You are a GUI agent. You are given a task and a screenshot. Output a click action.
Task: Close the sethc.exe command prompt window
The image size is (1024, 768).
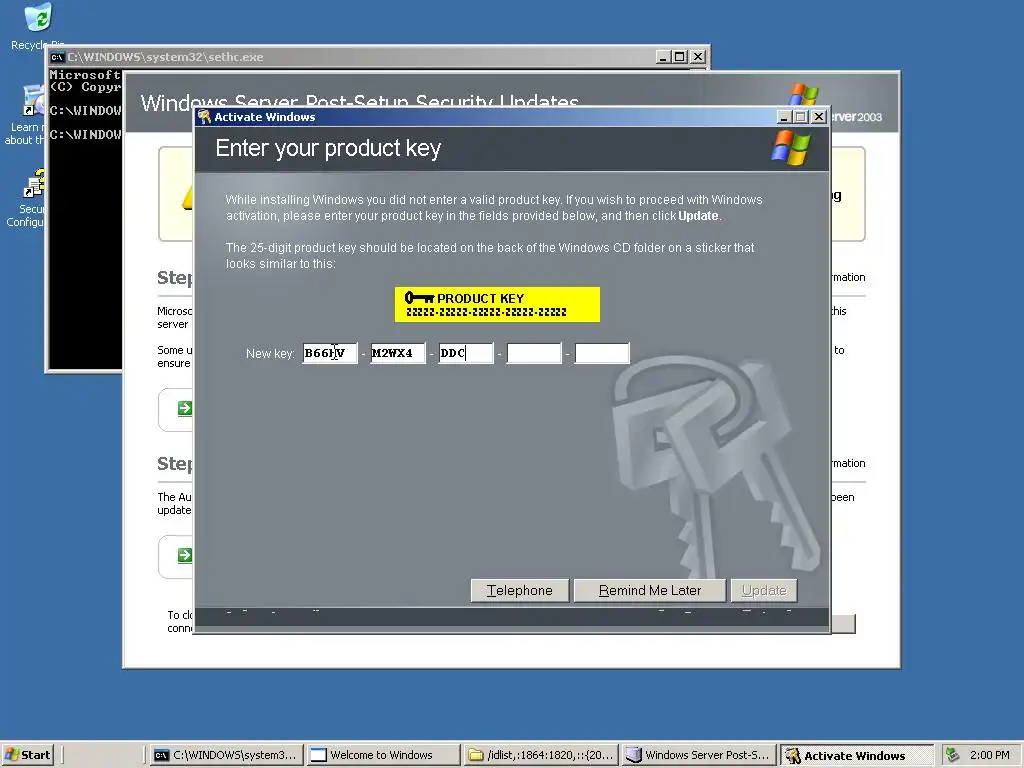pyautogui.click(x=698, y=57)
